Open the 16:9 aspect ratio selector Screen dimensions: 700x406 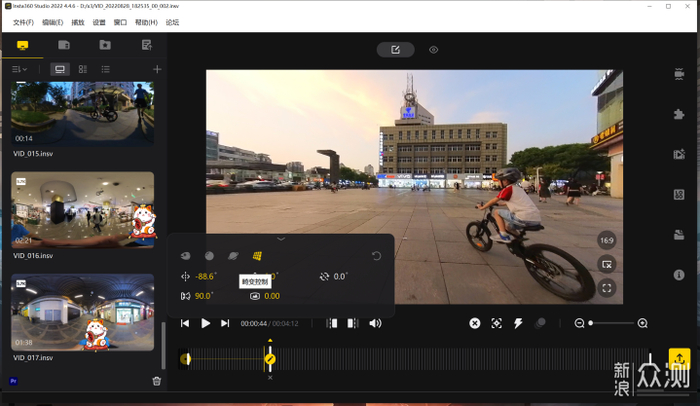tap(606, 241)
